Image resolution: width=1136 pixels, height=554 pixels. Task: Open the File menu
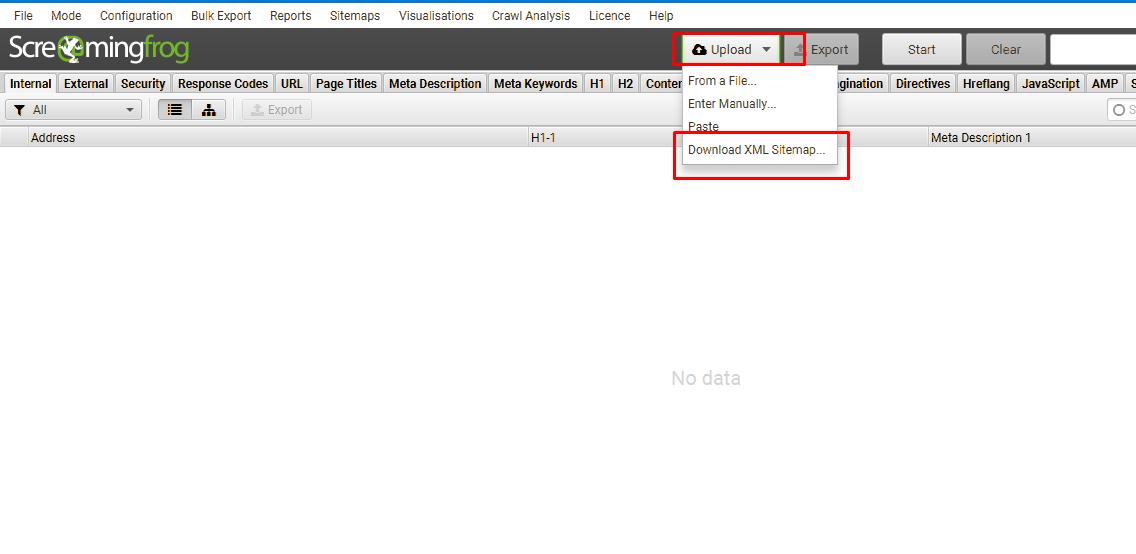point(23,15)
